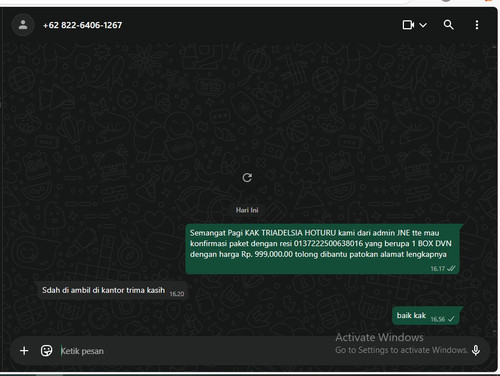Select the sent "baik kak" message
Image resolution: width=500 pixels, height=376 pixels.
point(427,315)
